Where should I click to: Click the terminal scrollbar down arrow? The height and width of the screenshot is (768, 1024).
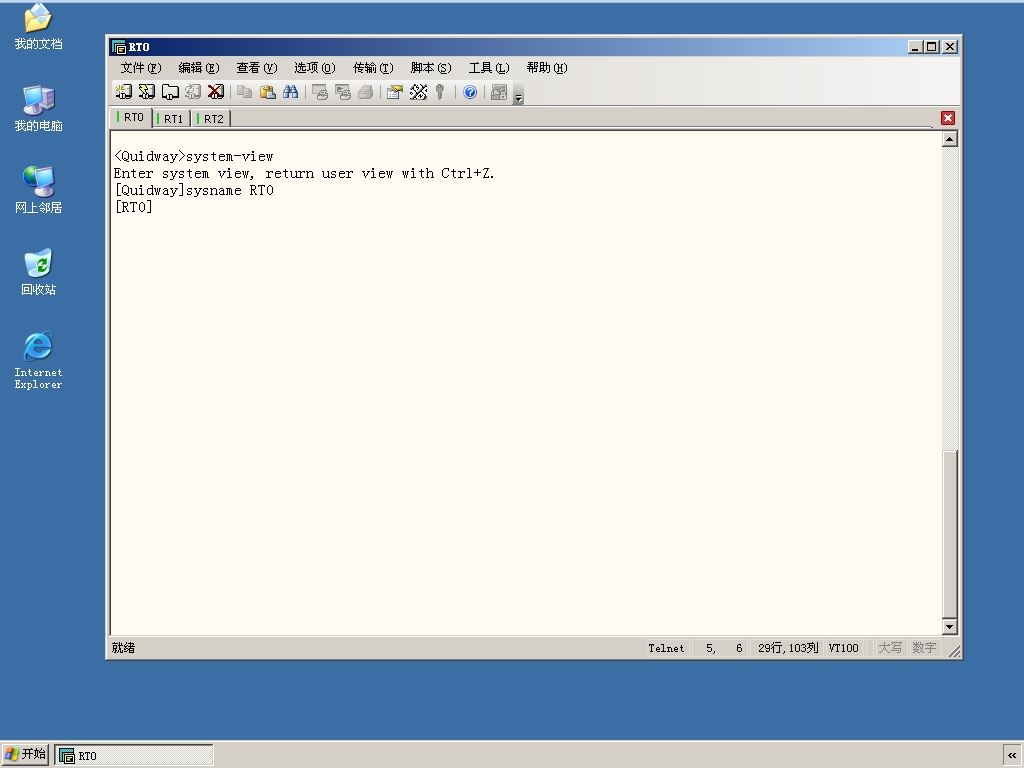pyautogui.click(x=950, y=627)
